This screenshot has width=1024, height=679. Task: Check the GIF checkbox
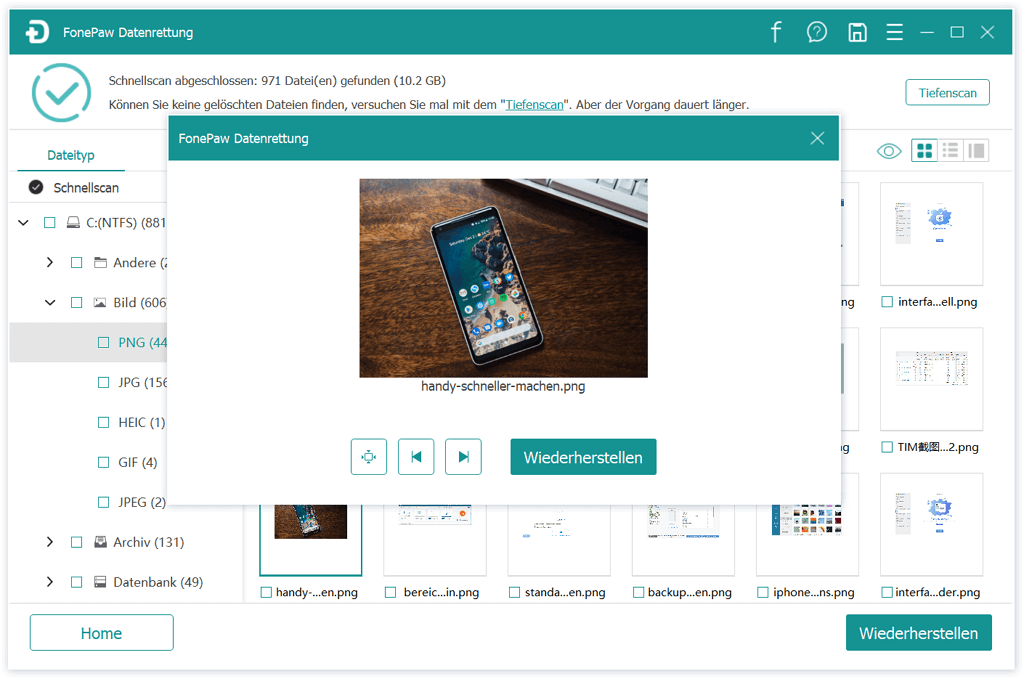(x=103, y=462)
